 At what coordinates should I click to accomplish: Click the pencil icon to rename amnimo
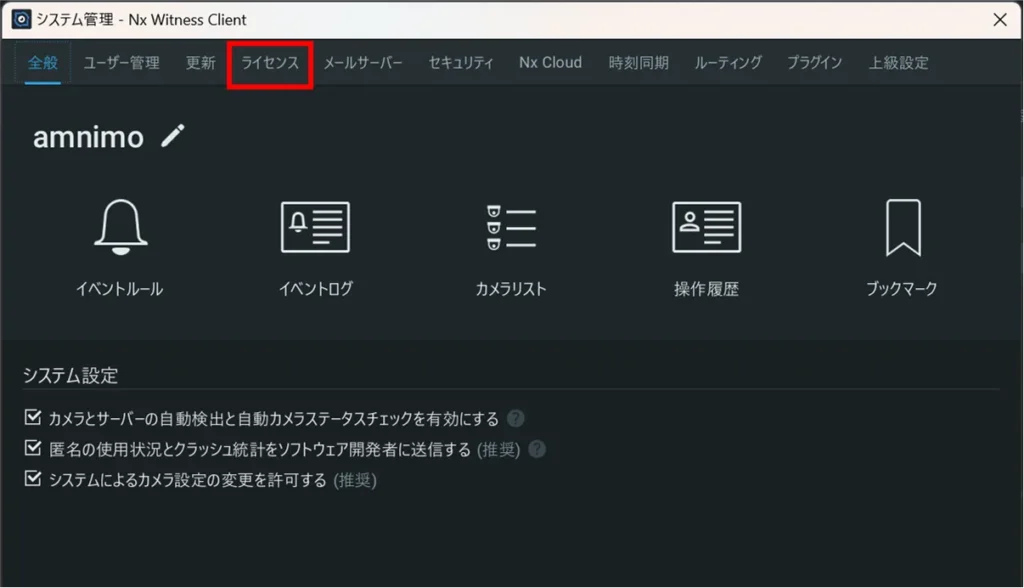(173, 136)
